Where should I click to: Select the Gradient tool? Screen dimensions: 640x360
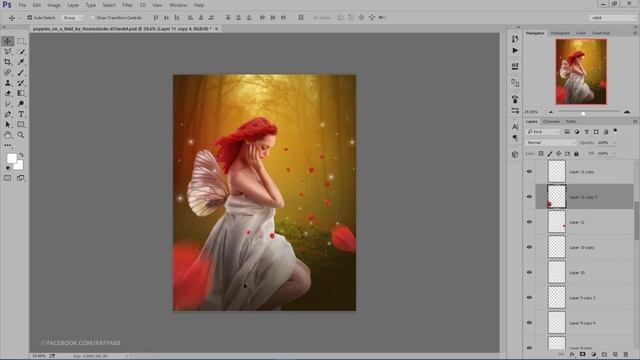21,93
